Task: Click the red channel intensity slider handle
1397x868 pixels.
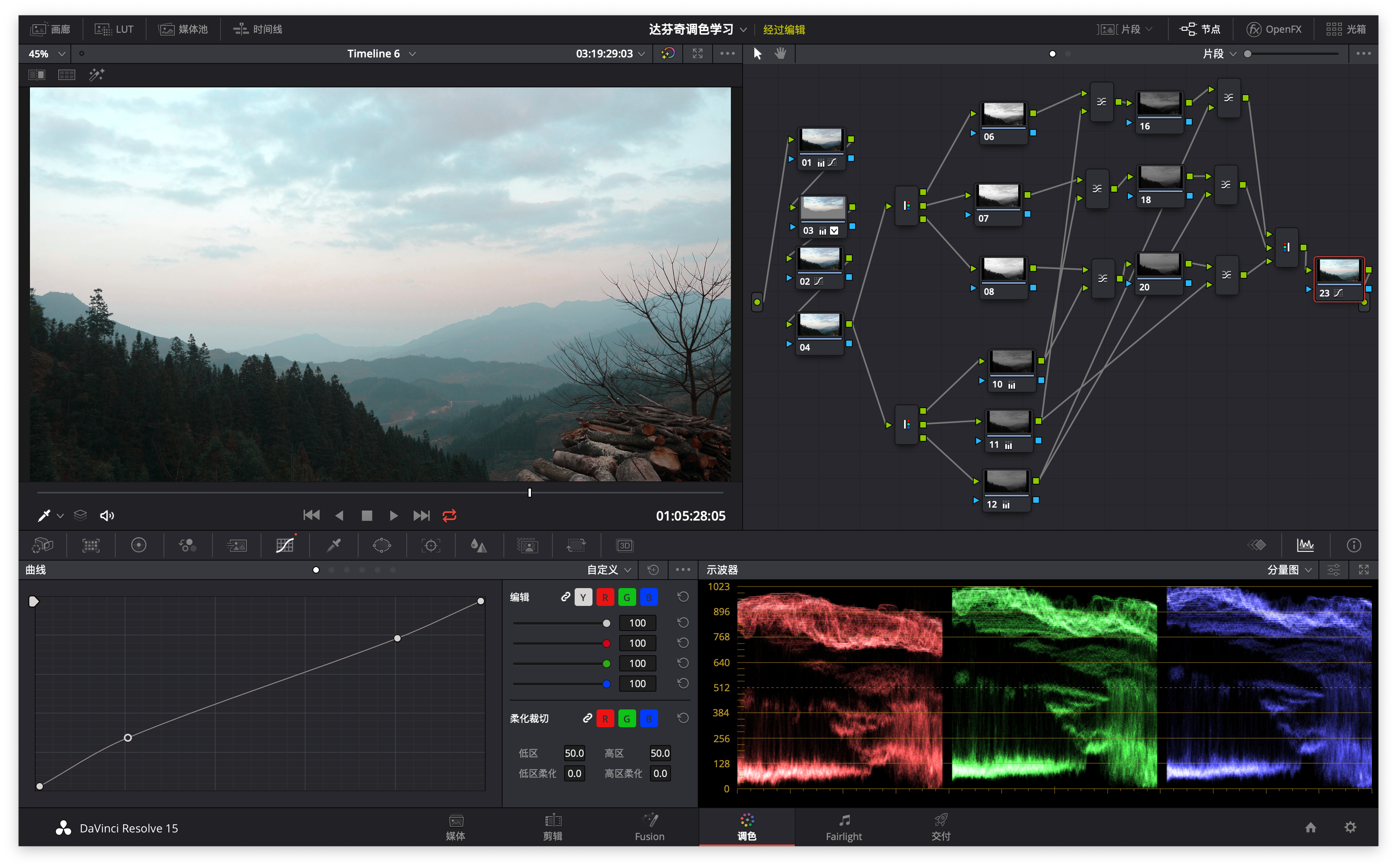Action: click(607, 644)
